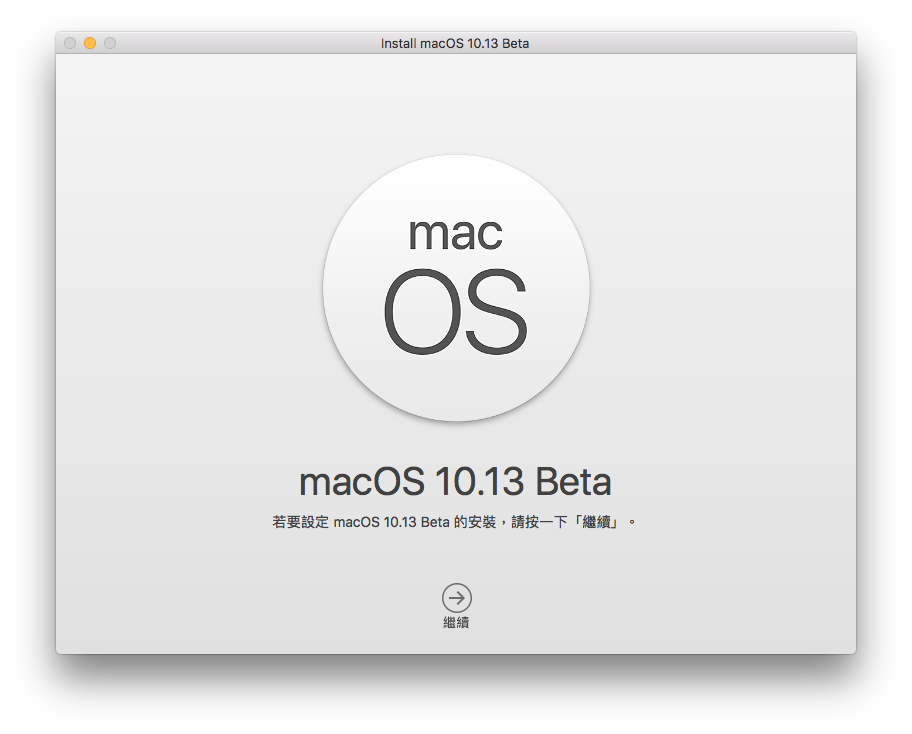Click the circular arrow Continue icon

457,598
